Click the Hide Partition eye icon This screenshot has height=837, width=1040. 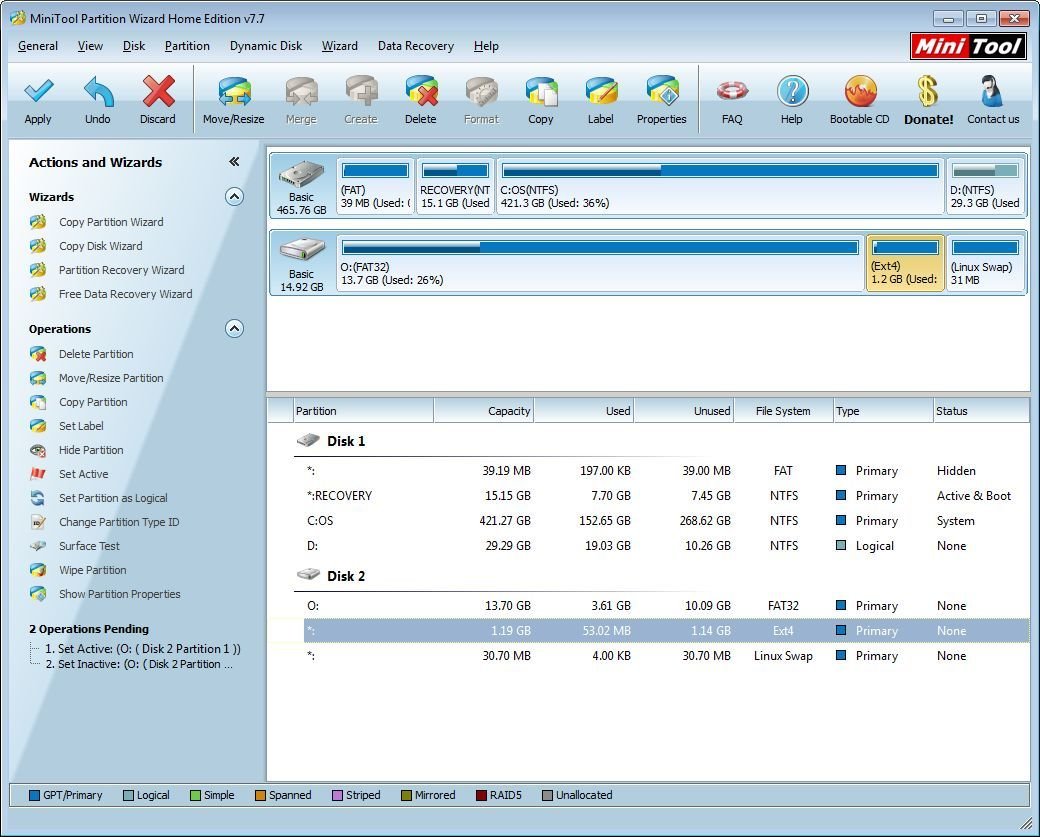[x=38, y=450]
